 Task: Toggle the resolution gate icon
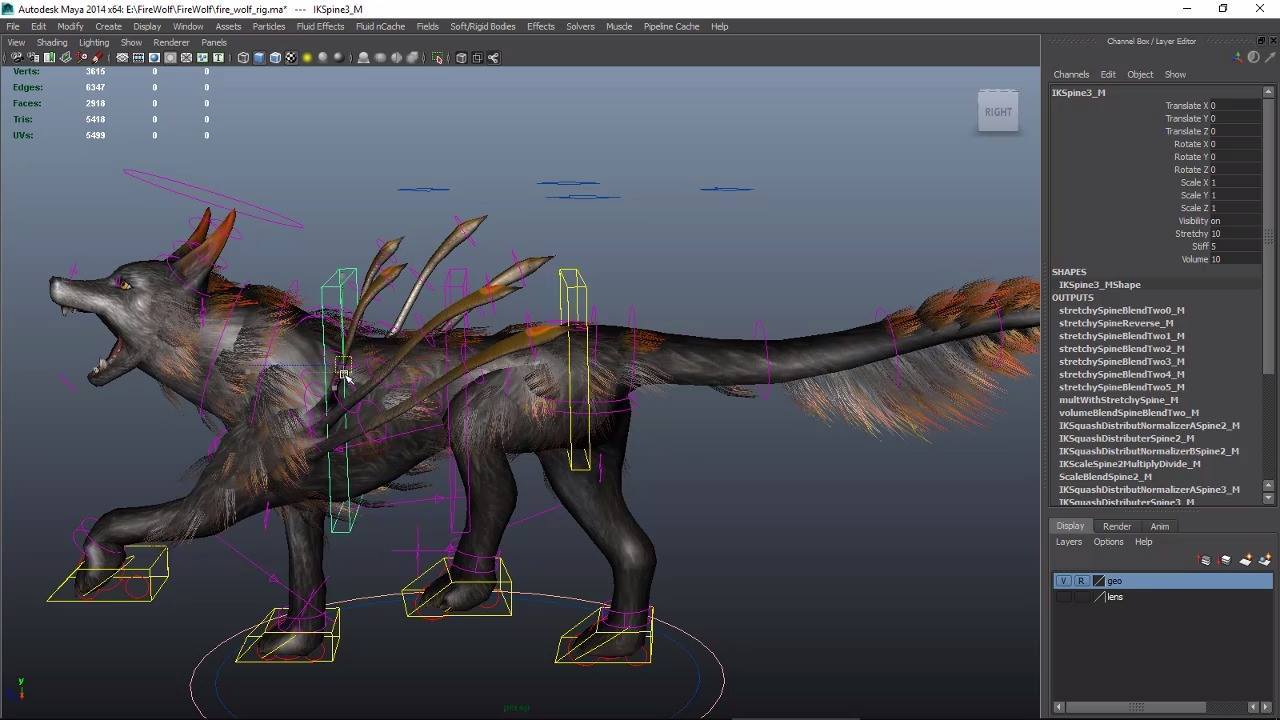pos(154,58)
